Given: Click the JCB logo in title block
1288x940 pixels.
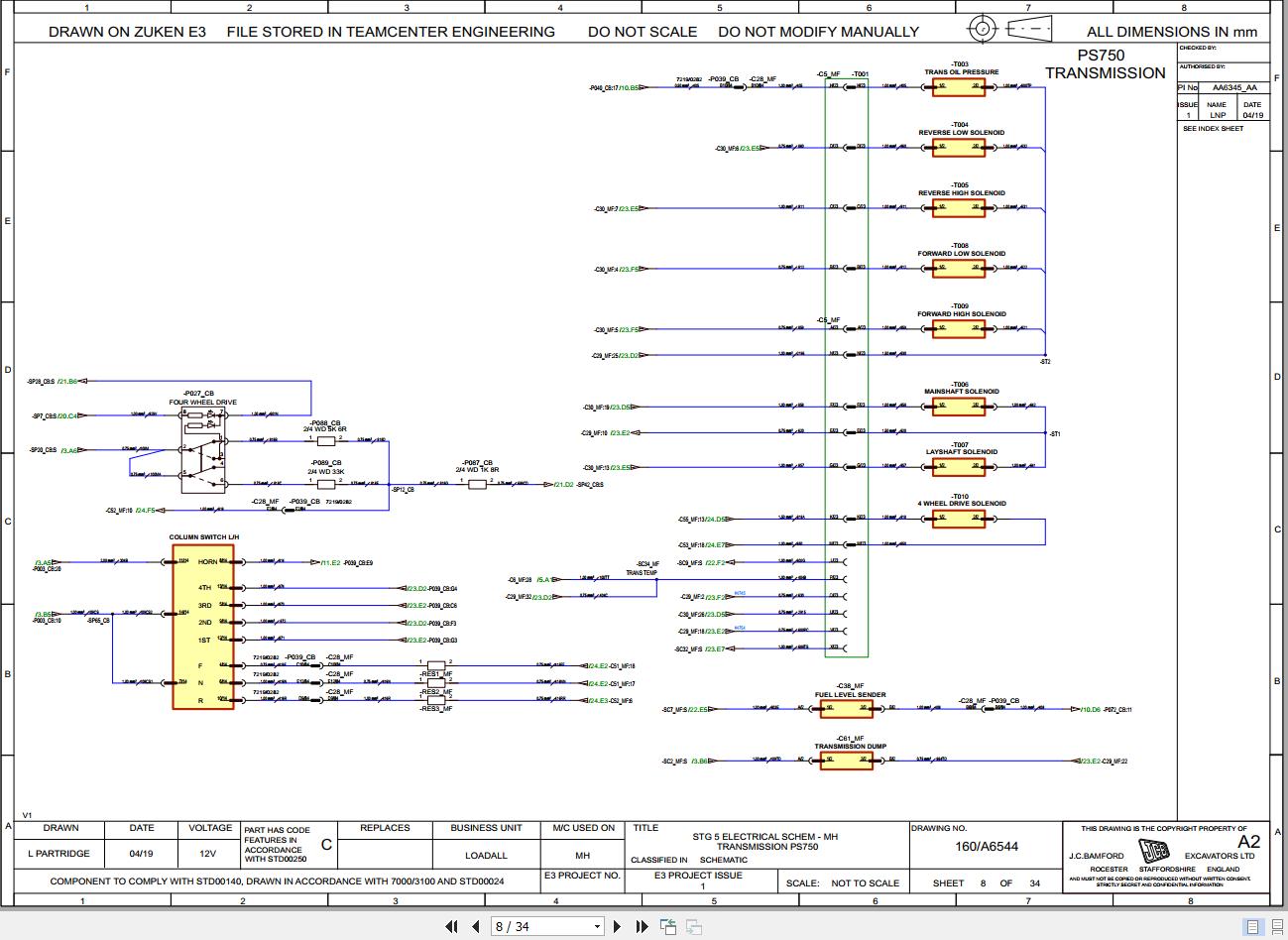Looking at the screenshot, I should (1154, 852).
